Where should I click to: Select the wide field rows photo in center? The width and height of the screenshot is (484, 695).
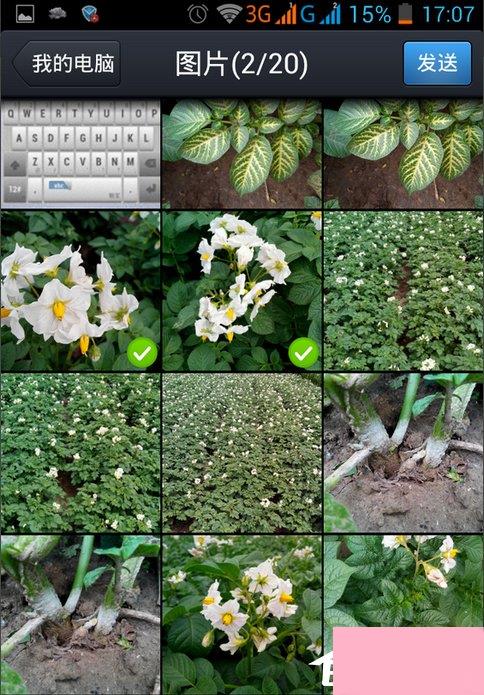pyautogui.click(x=242, y=453)
